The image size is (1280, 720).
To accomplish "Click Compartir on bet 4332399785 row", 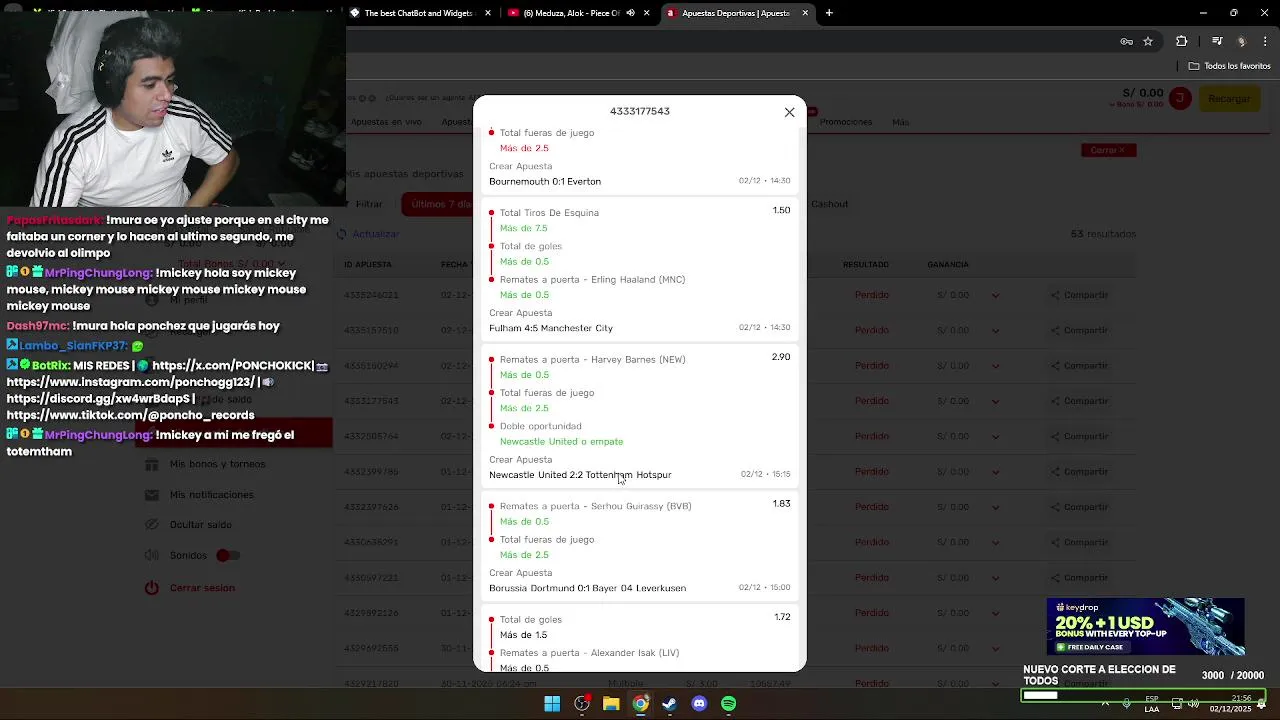I will [1080, 472].
